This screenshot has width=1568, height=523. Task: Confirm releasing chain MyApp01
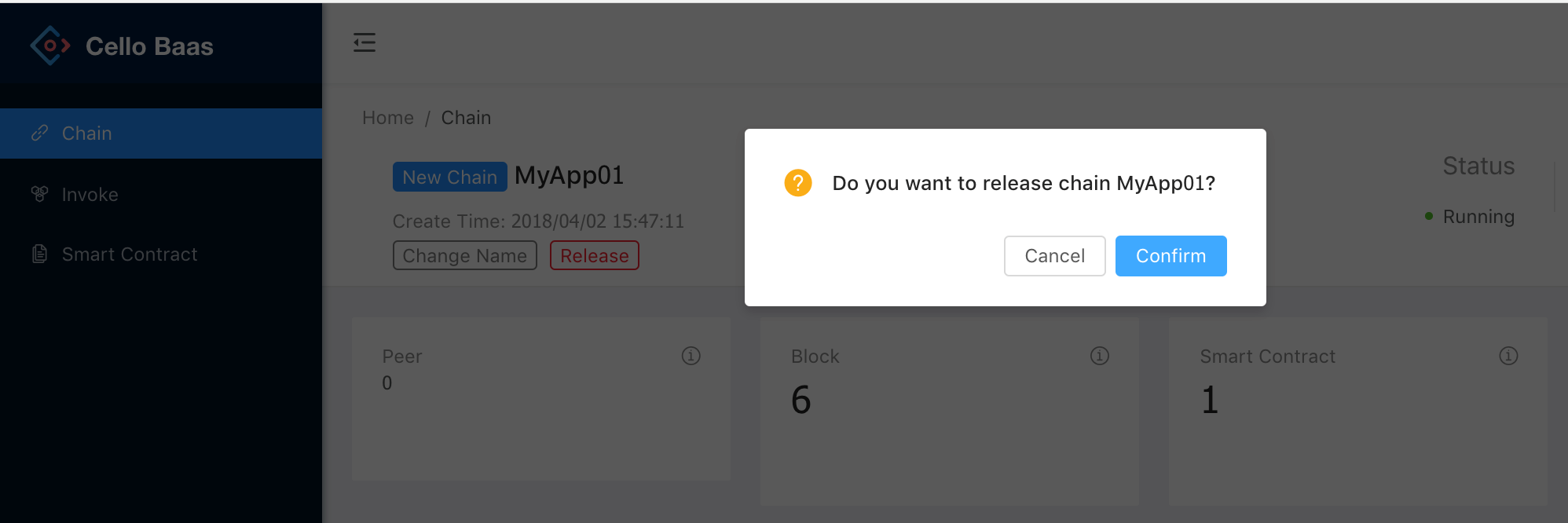click(x=1171, y=256)
